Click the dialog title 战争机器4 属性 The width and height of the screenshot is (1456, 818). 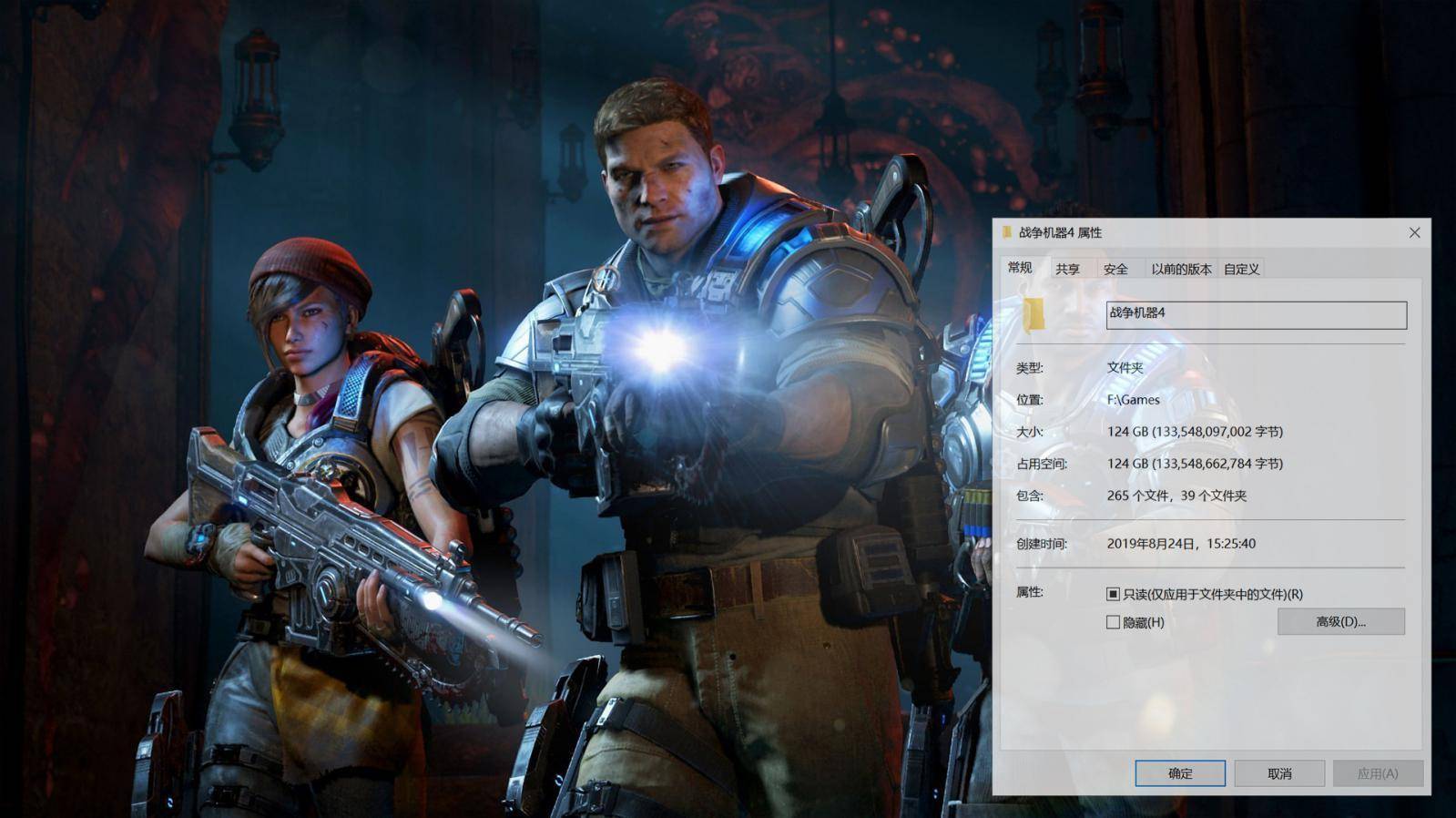1060,233
